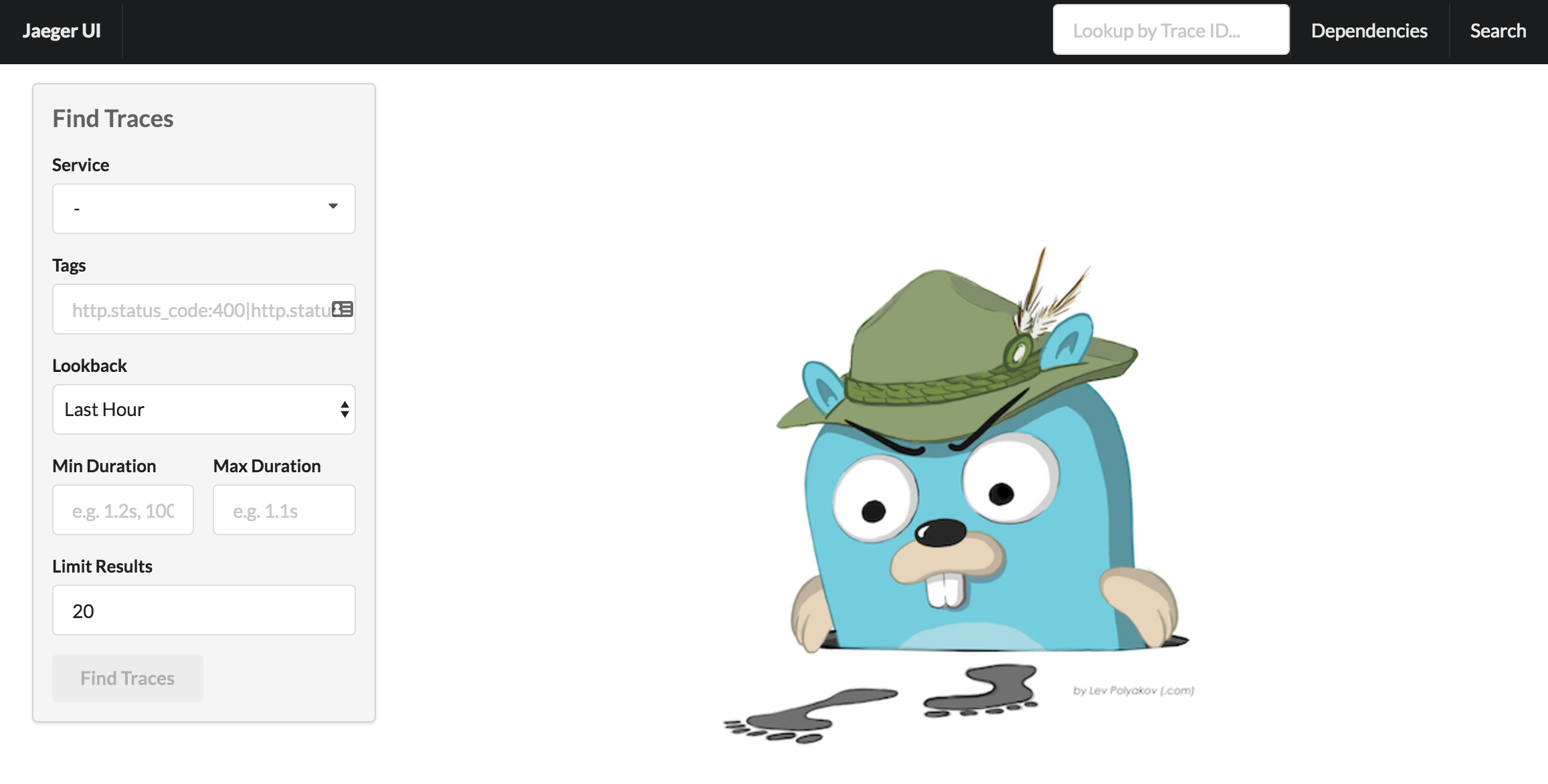Click the Jaeger gopher mascot image

click(959, 496)
